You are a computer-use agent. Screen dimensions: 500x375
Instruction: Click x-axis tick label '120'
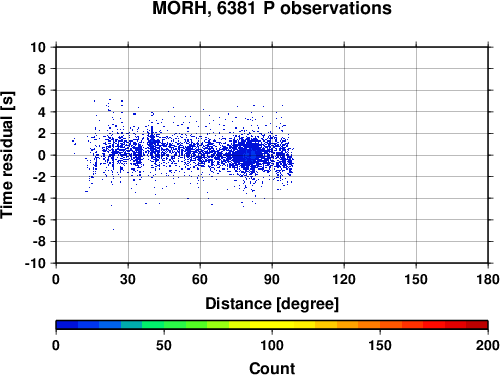(344, 279)
